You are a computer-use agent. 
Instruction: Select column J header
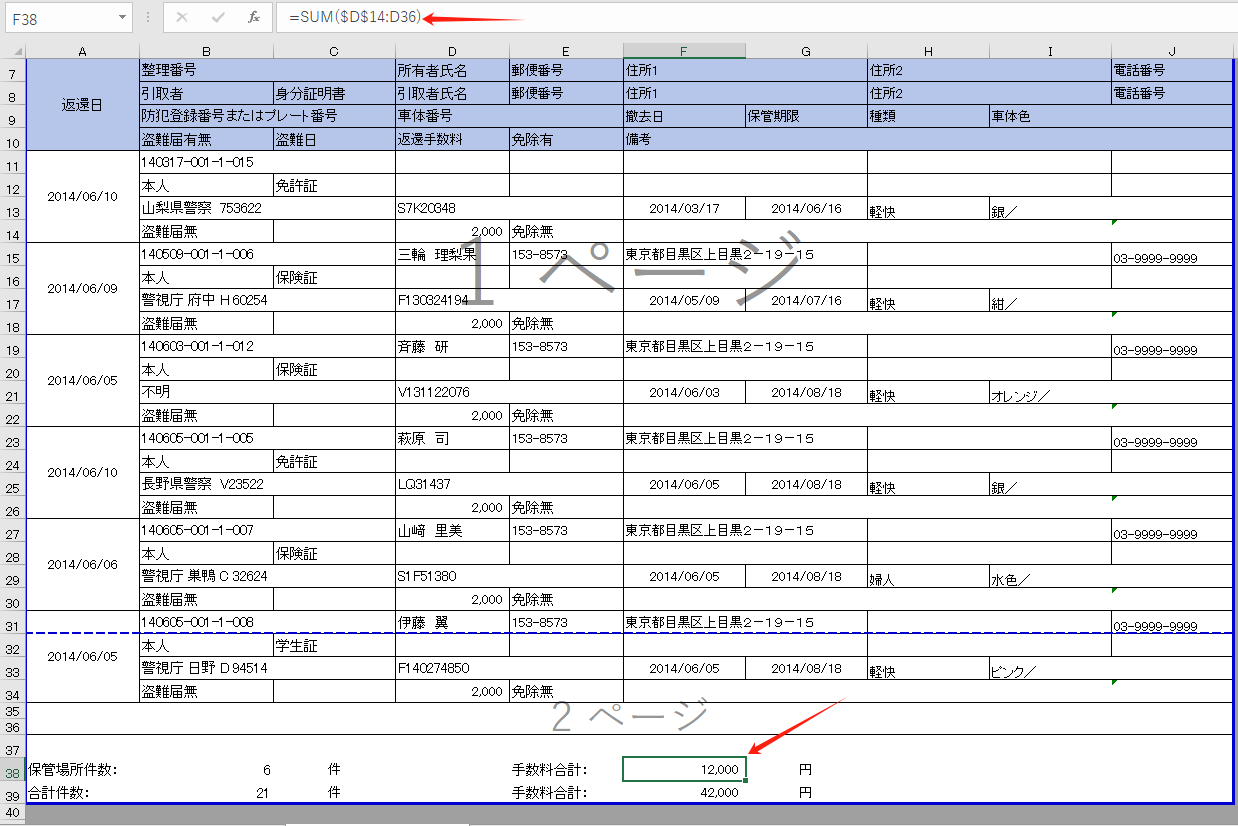click(x=1172, y=51)
